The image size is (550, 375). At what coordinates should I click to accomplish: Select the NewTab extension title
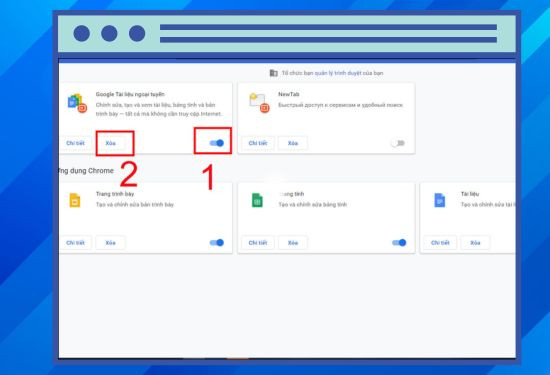(x=289, y=94)
